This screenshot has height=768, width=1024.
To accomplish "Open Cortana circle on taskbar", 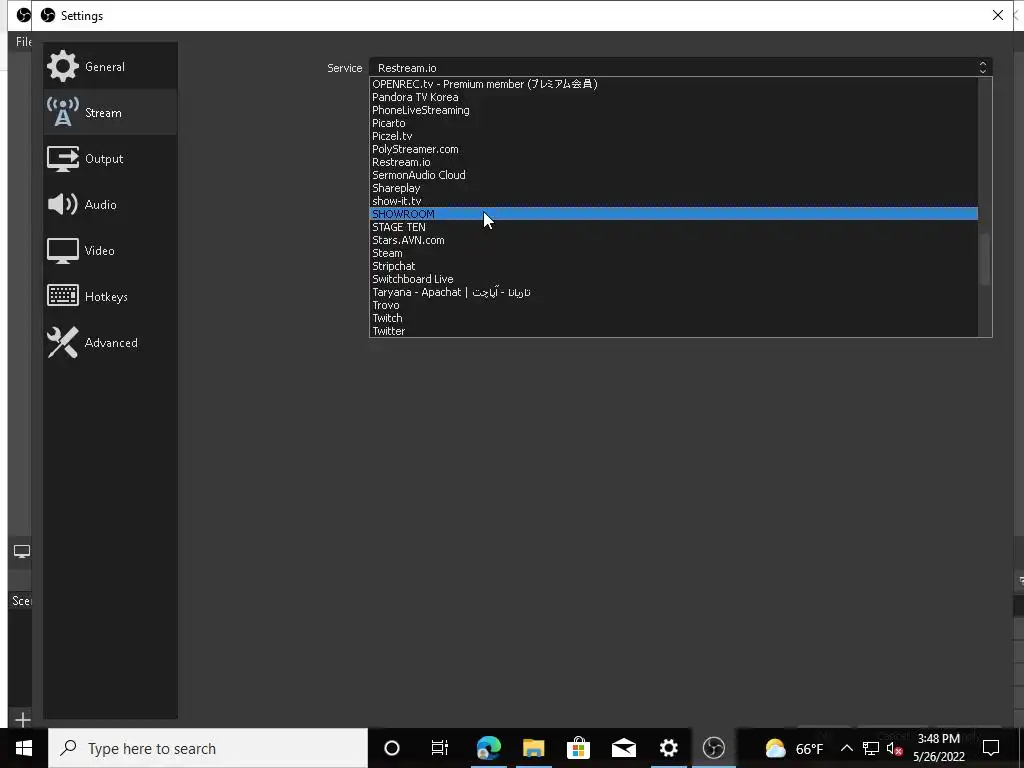I will click(392, 748).
